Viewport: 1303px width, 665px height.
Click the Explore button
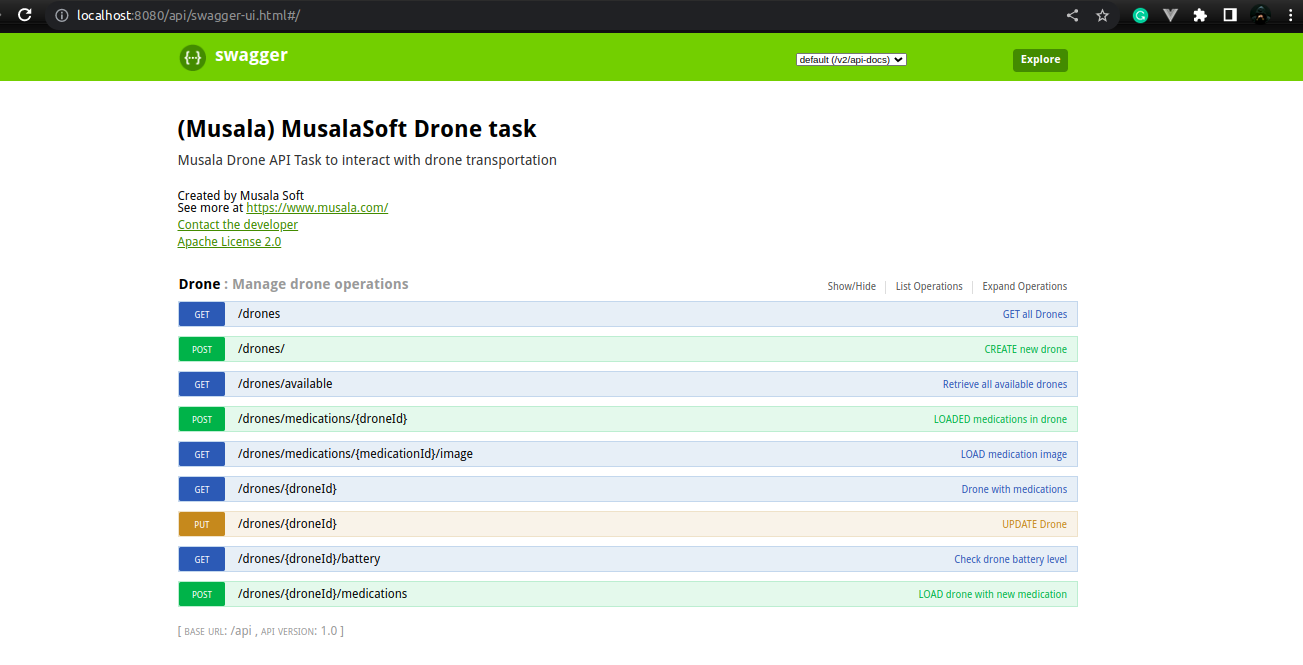click(x=1040, y=60)
